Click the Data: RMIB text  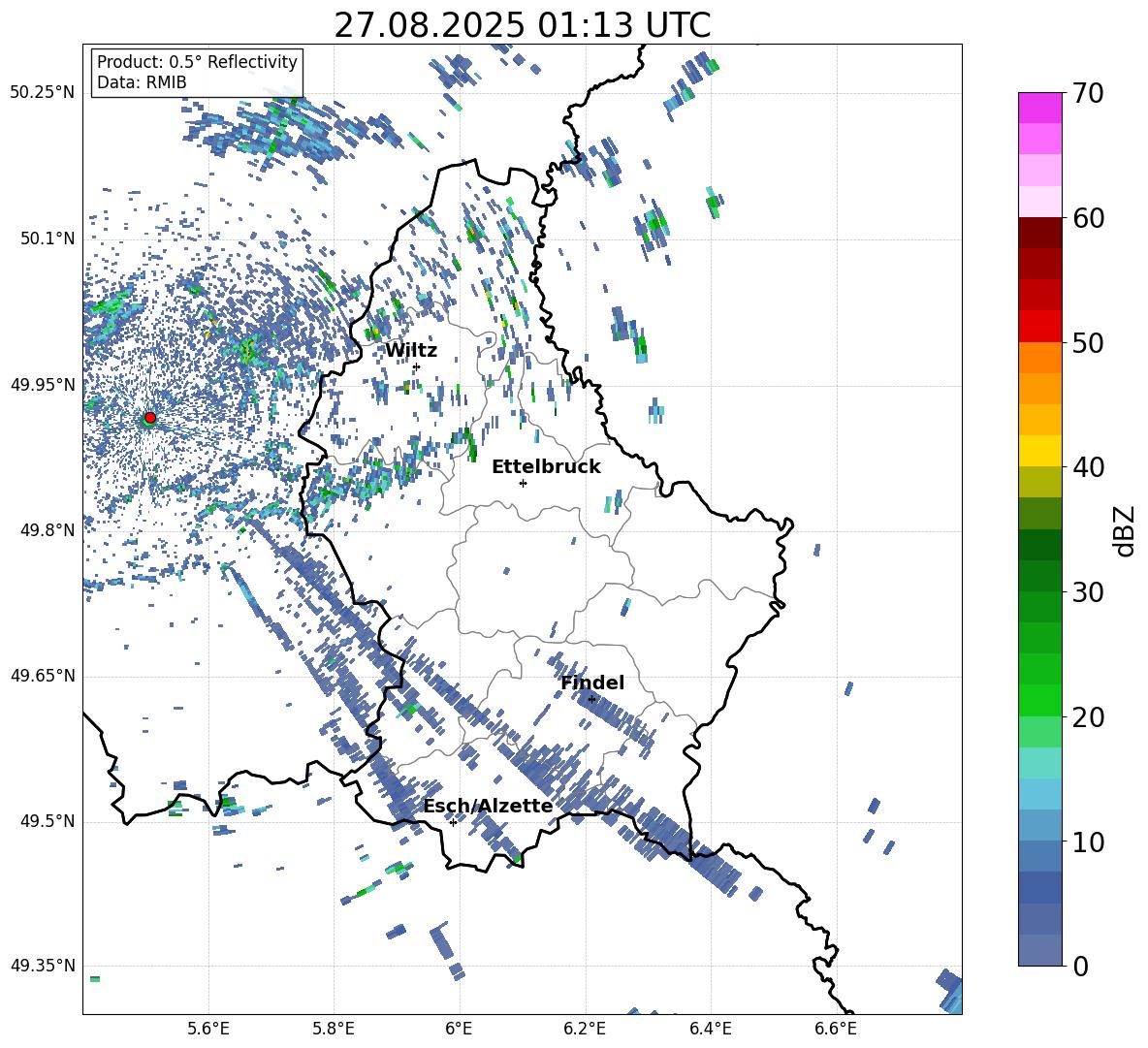(x=142, y=82)
